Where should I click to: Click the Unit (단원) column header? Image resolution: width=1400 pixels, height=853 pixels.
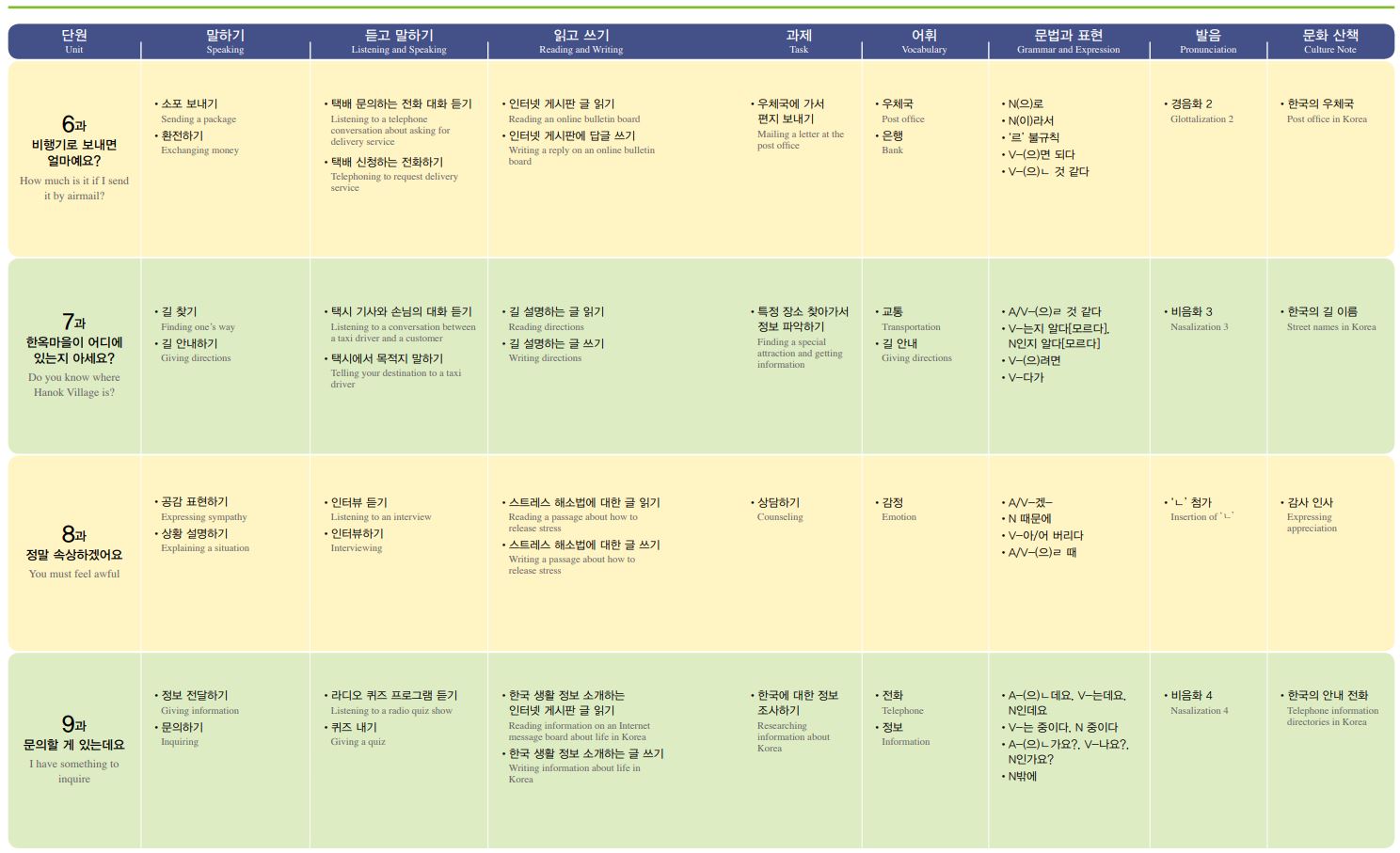pyautogui.click(x=74, y=41)
